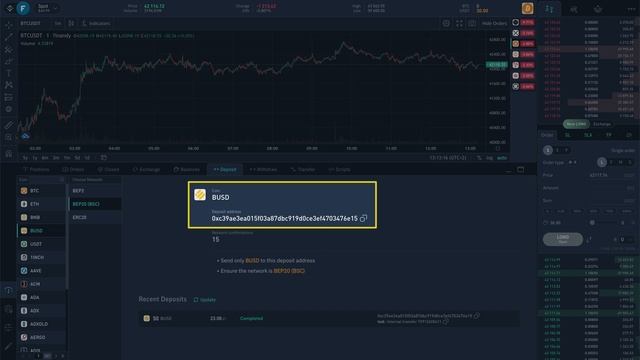Select BUSD in the coin list
Viewport: 640px width, 360px height.
[x=41, y=231]
